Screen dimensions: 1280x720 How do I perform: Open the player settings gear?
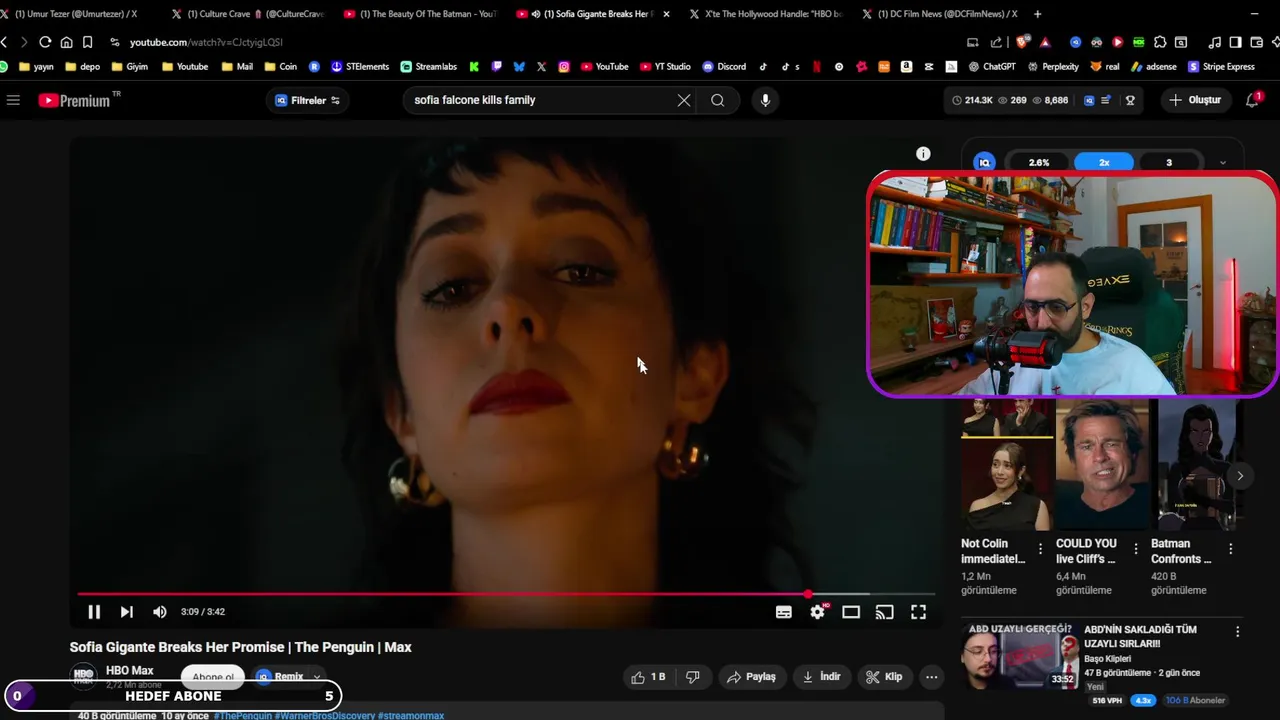pos(818,612)
